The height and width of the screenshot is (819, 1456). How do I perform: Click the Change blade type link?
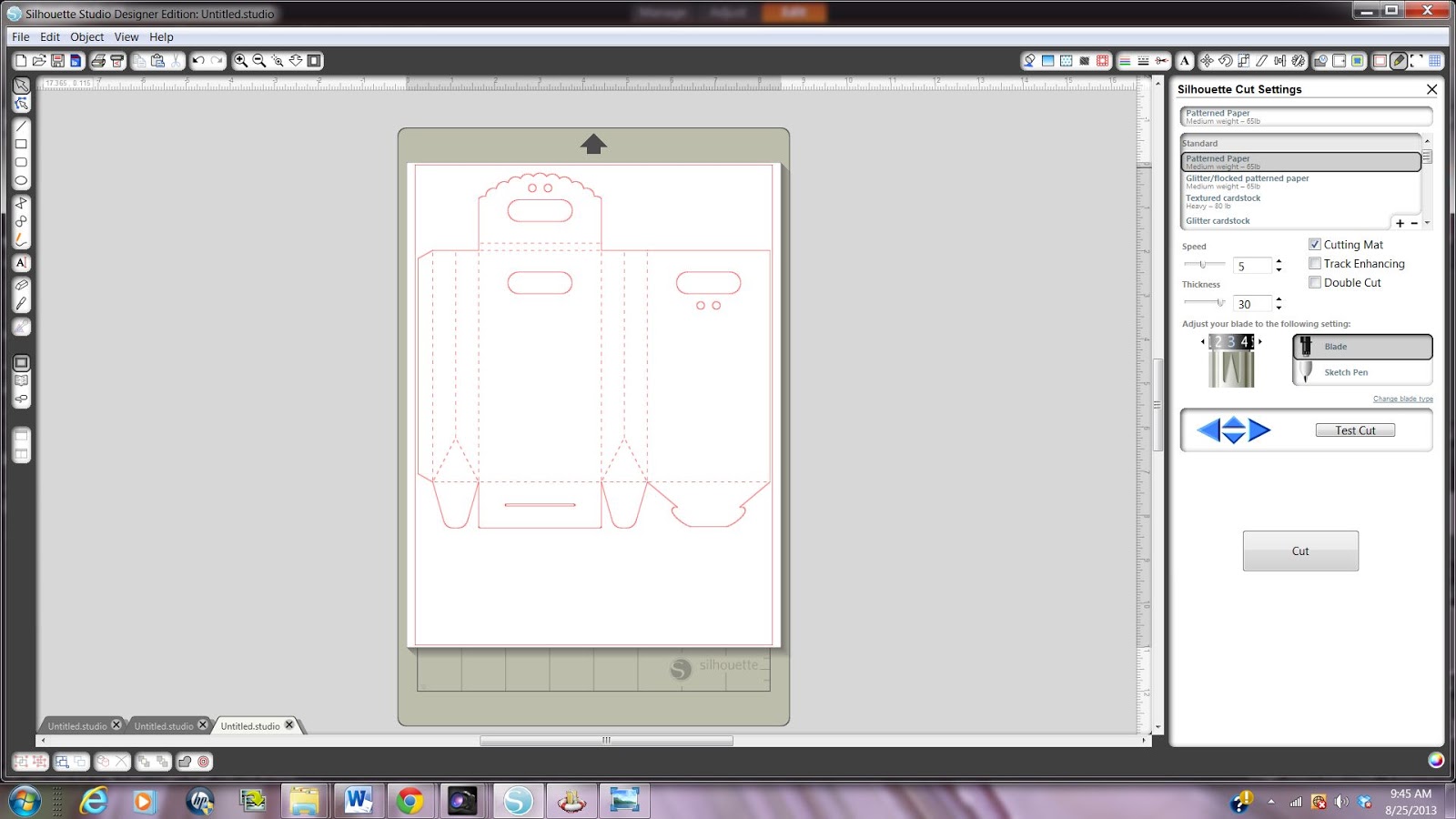point(1402,399)
